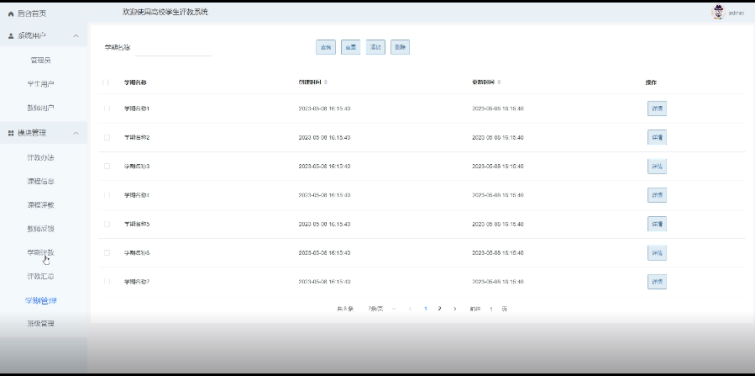The width and height of the screenshot is (756, 376).
Task: Check the box for row 学期名称3
Action: pyautogui.click(x=107, y=166)
